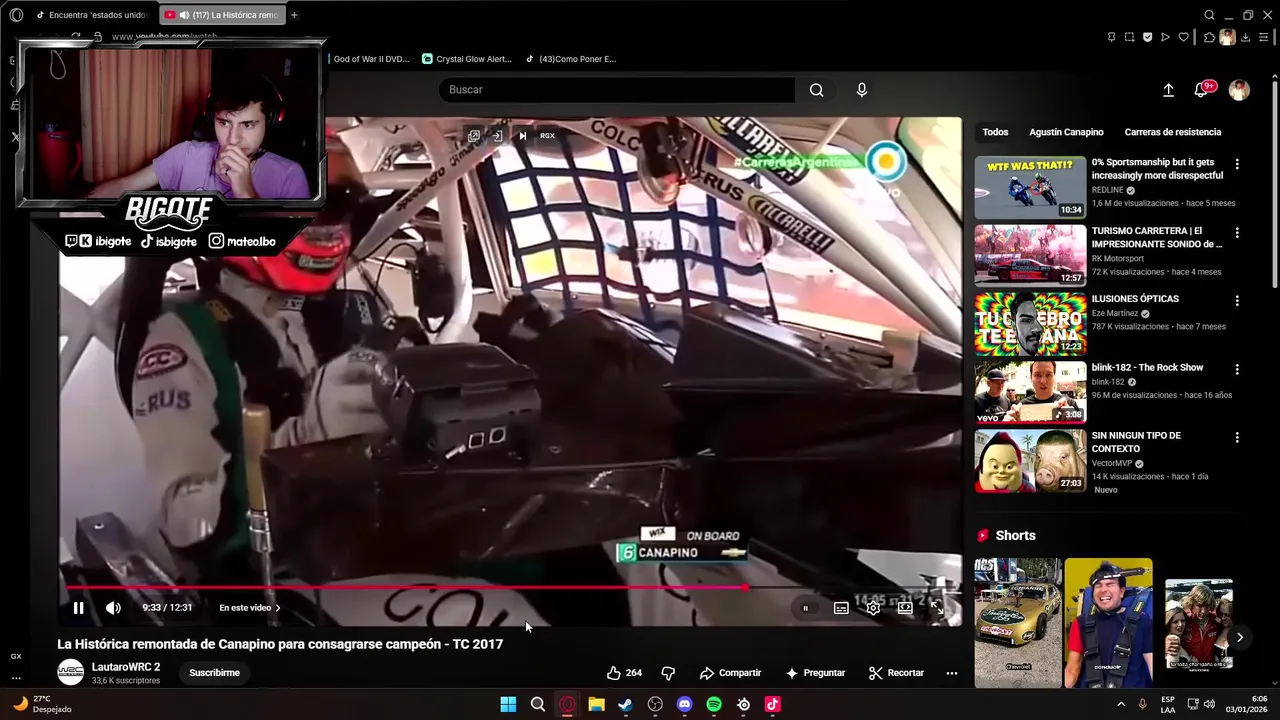This screenshot has height=720, width=1280.
Task: Seek using the red video progress bar
Action: pyautogui.click(x=510, y=588)
